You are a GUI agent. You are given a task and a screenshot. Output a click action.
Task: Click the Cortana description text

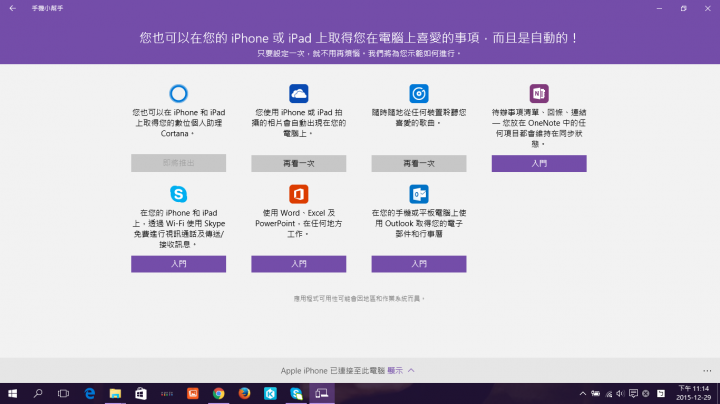click(179, 123)
